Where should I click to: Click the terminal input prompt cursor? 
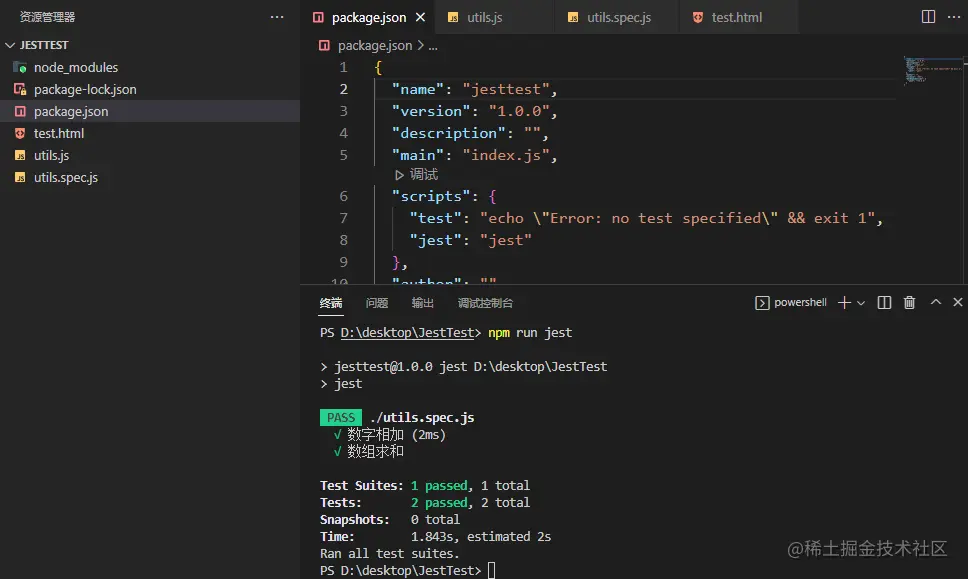[491, 570]
